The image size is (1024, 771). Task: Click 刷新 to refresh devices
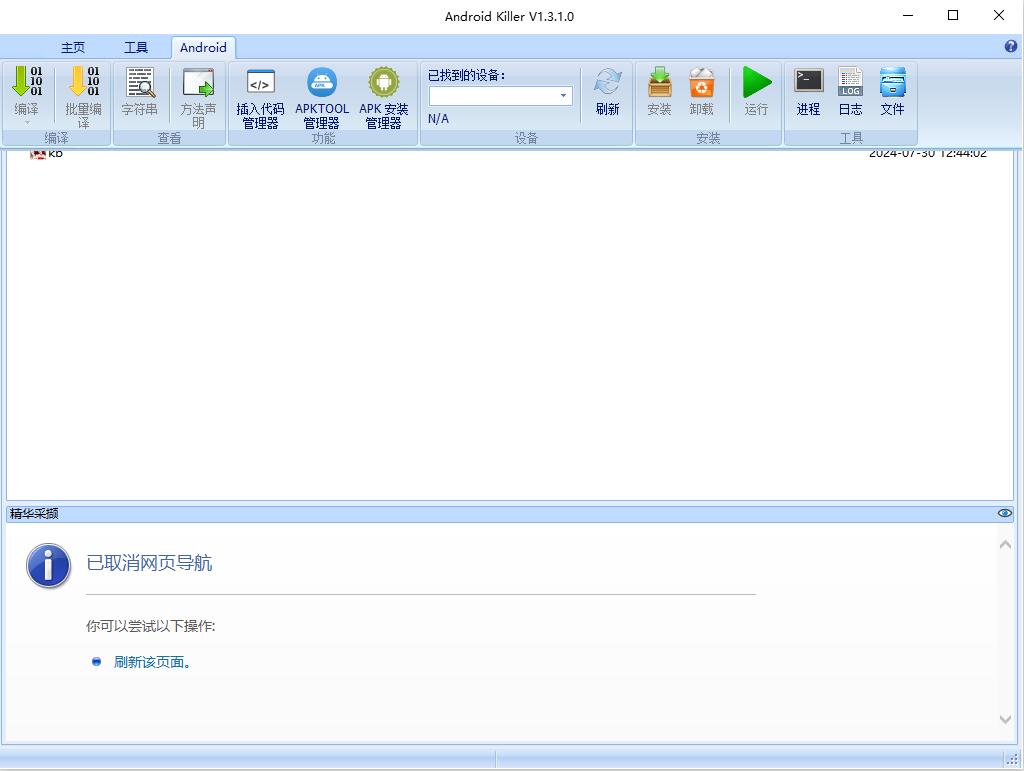point(607,84)
